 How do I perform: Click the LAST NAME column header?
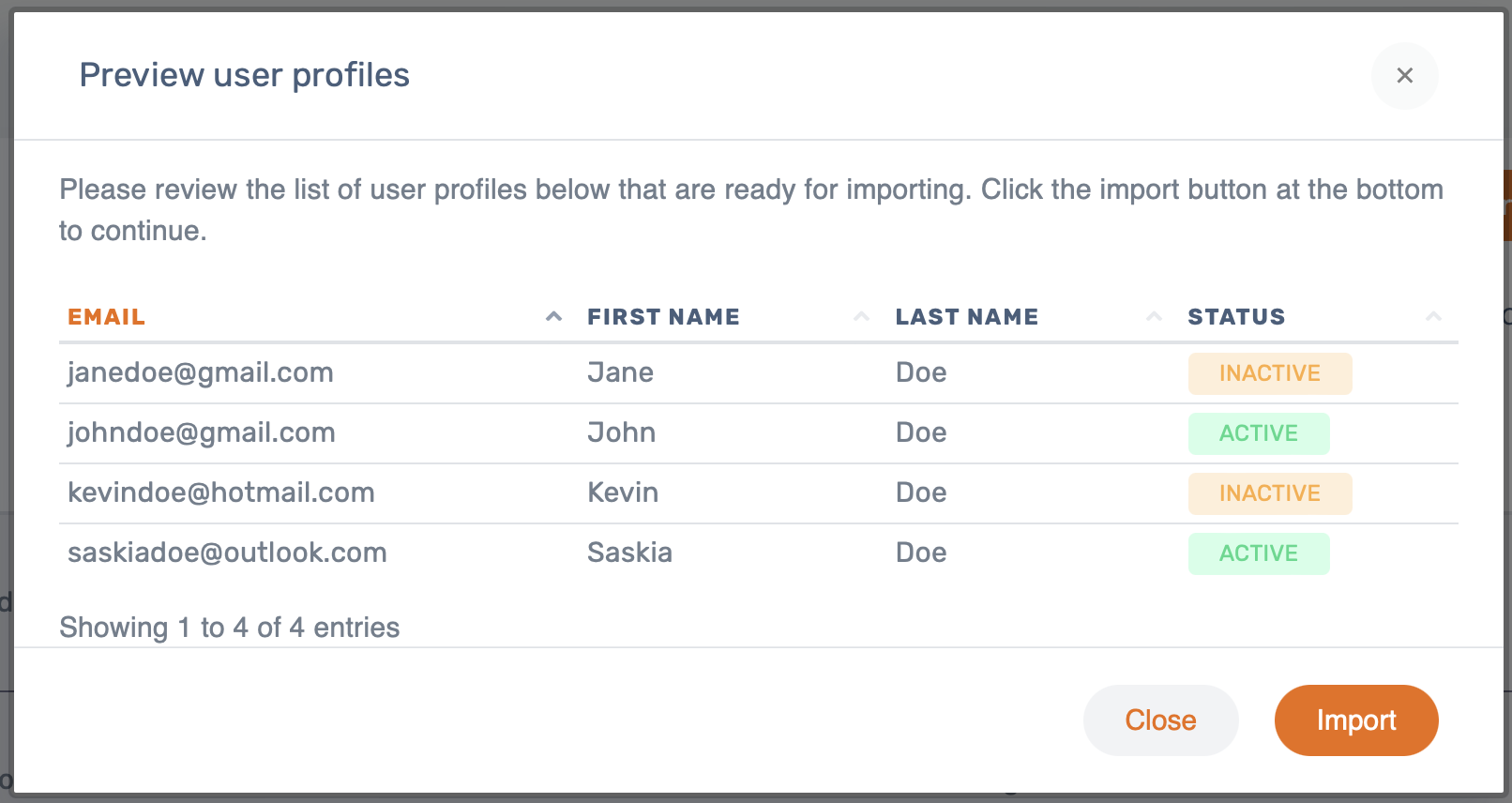pyautogui.click(x=966, y=317)
